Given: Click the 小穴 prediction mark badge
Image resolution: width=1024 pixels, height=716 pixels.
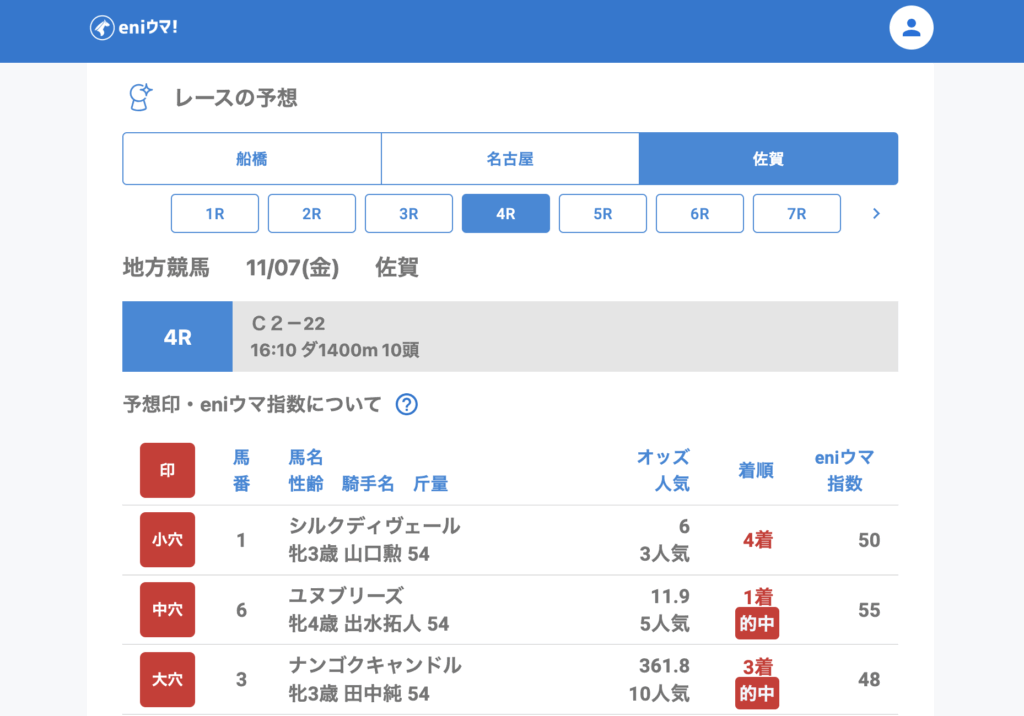Looking at the screenshot, I should pos(167,540).
